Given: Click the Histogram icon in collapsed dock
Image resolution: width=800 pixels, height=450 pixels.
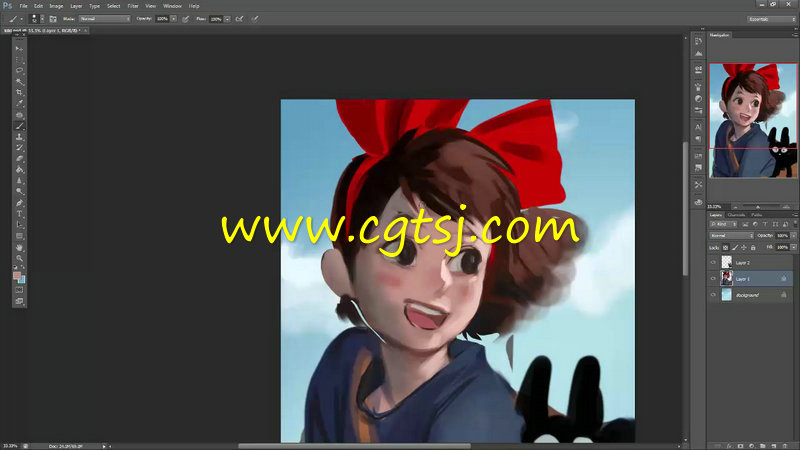Looking at the screenshot, I should (698, 54).
